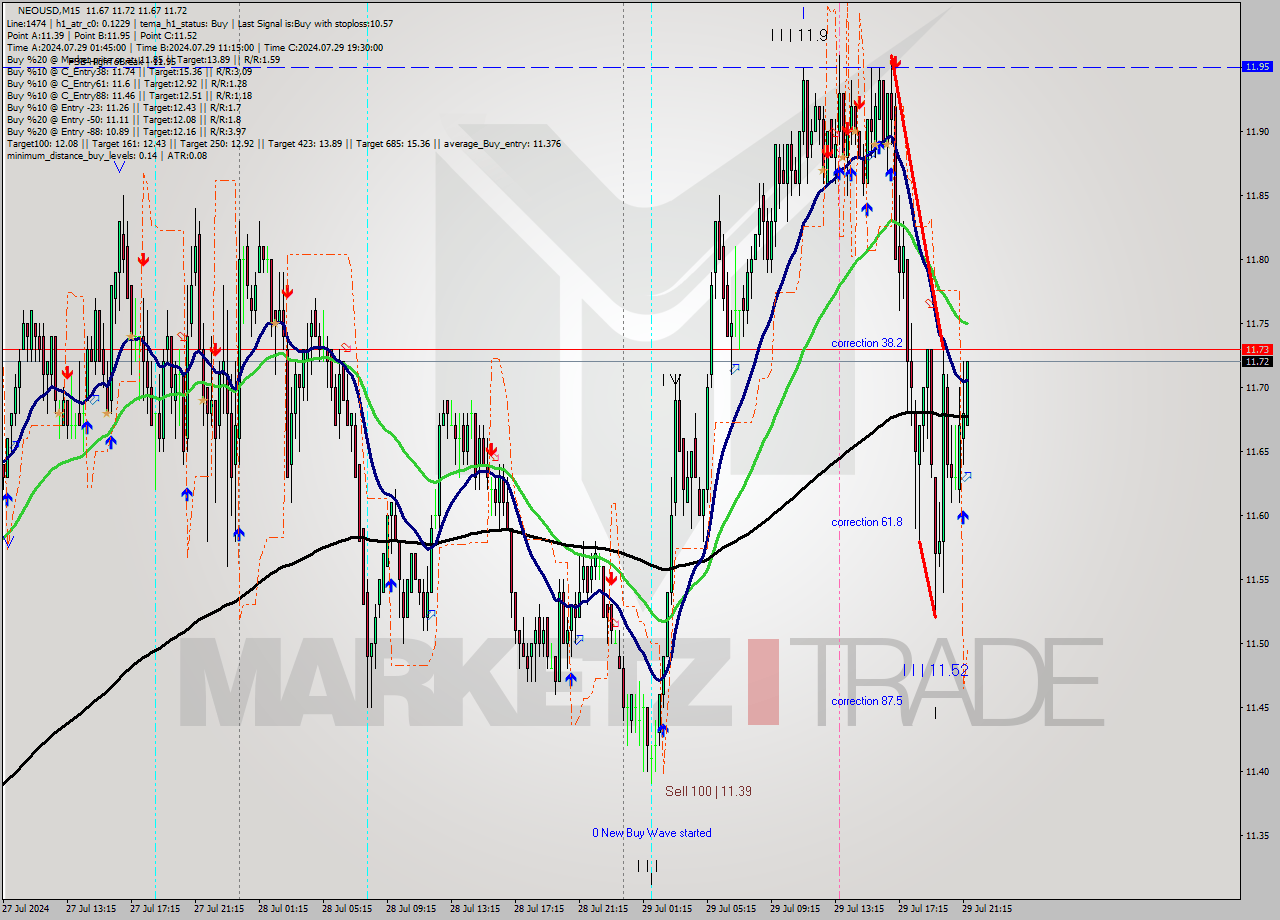Click the '29 Jul 05:15' time axis label

pyautogui.click(x=731, y=909)
